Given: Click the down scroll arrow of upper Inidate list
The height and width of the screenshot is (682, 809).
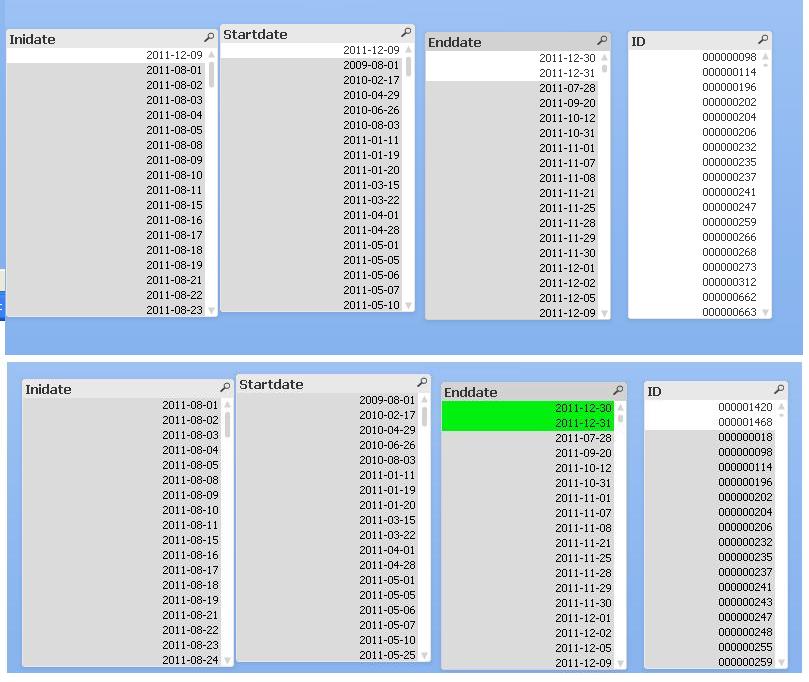Looking at the screenshot, I should coord(212,310).
